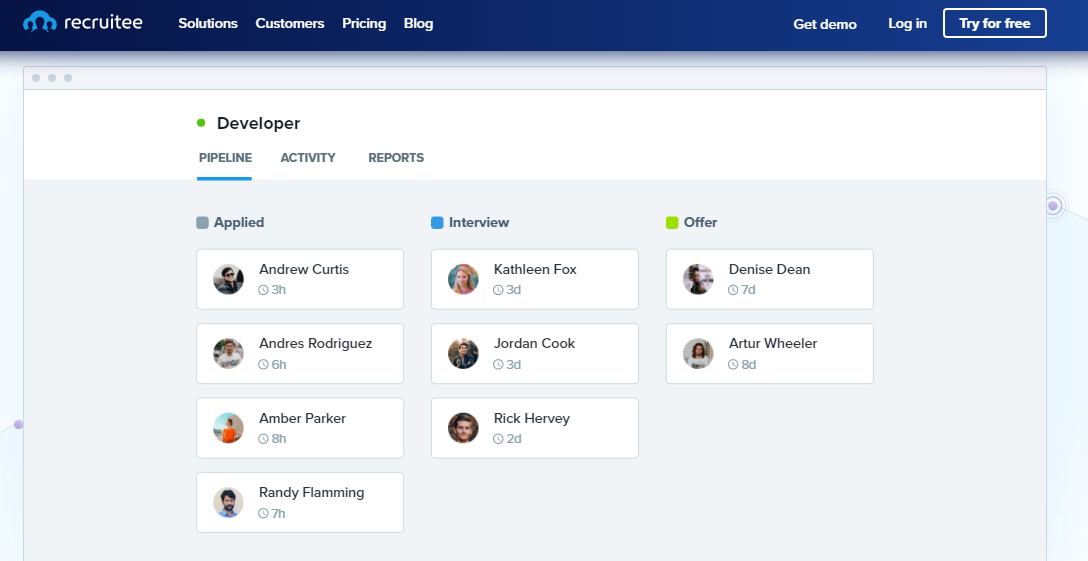The width and height of the screenshot is (1088, 561).
Task: Click the clock icon on Rick Hervey's card
Action: click(498, 439)
